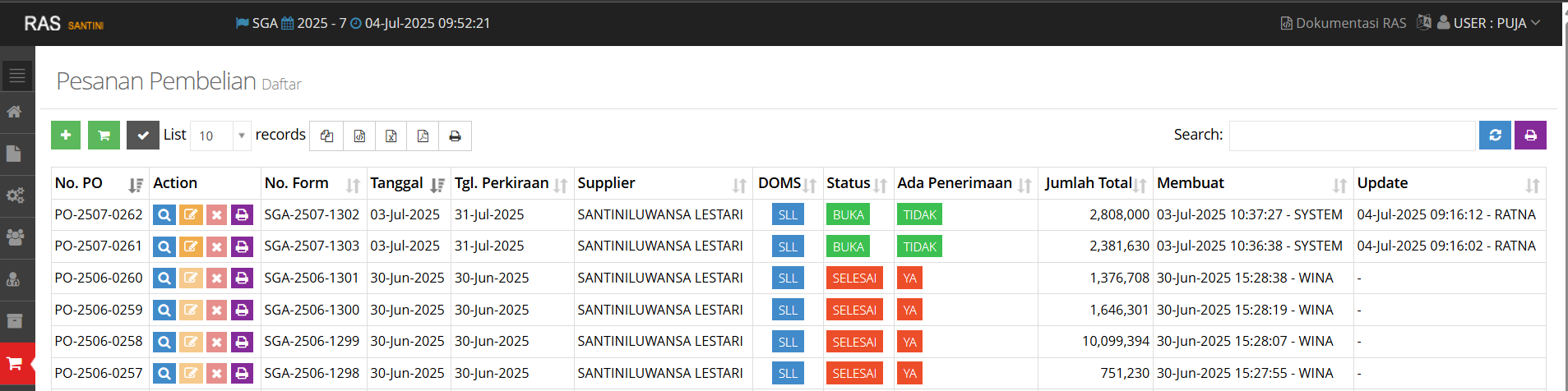Viewport: 1568px width, 391px height.
Task: Open the Dokumentasi RAS link
Action: (x=1344, y=23)
